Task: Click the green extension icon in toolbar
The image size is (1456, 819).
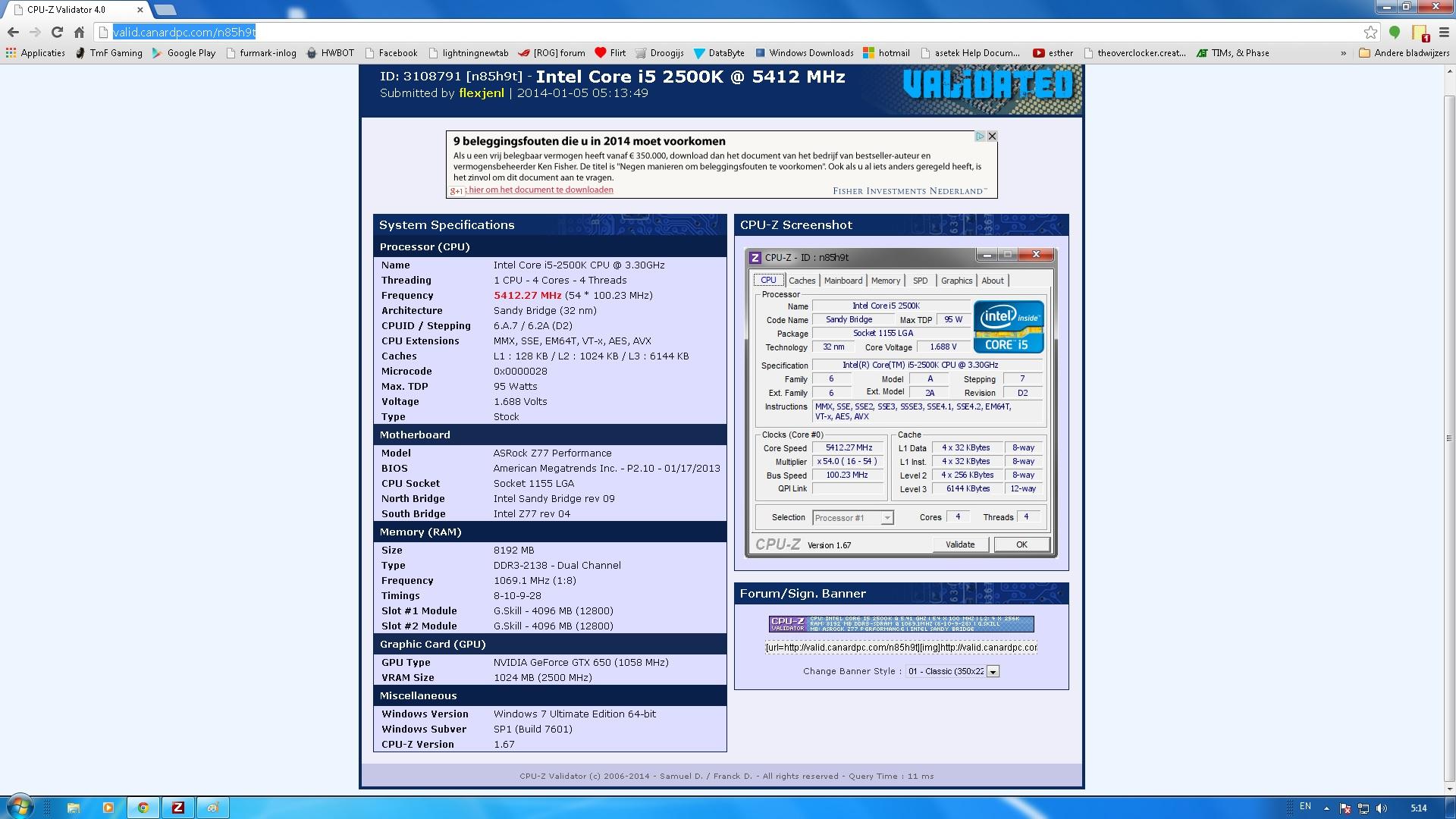Action: (1394, 32)
